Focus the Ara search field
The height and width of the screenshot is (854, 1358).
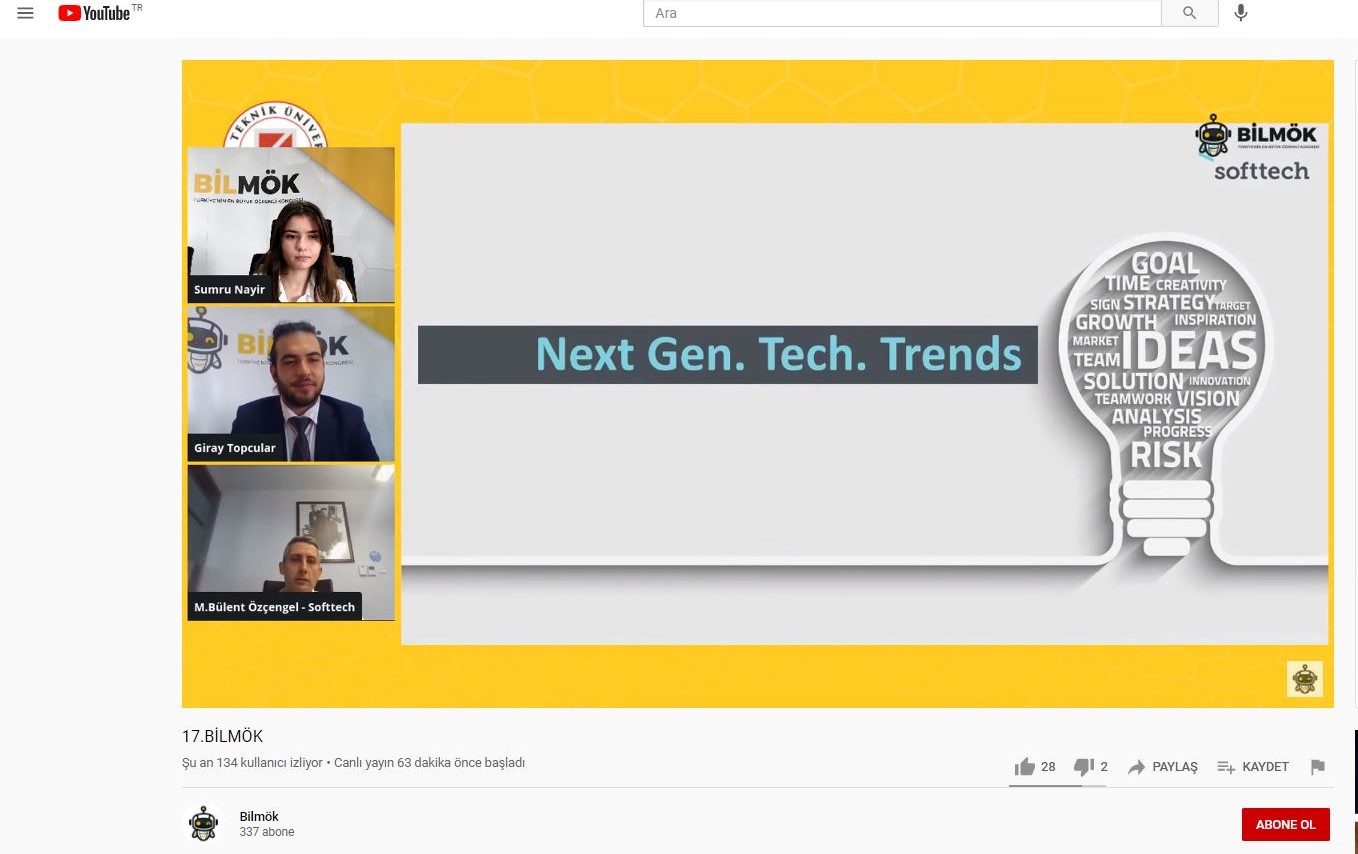pyautogui.click(x=900, y=13)
